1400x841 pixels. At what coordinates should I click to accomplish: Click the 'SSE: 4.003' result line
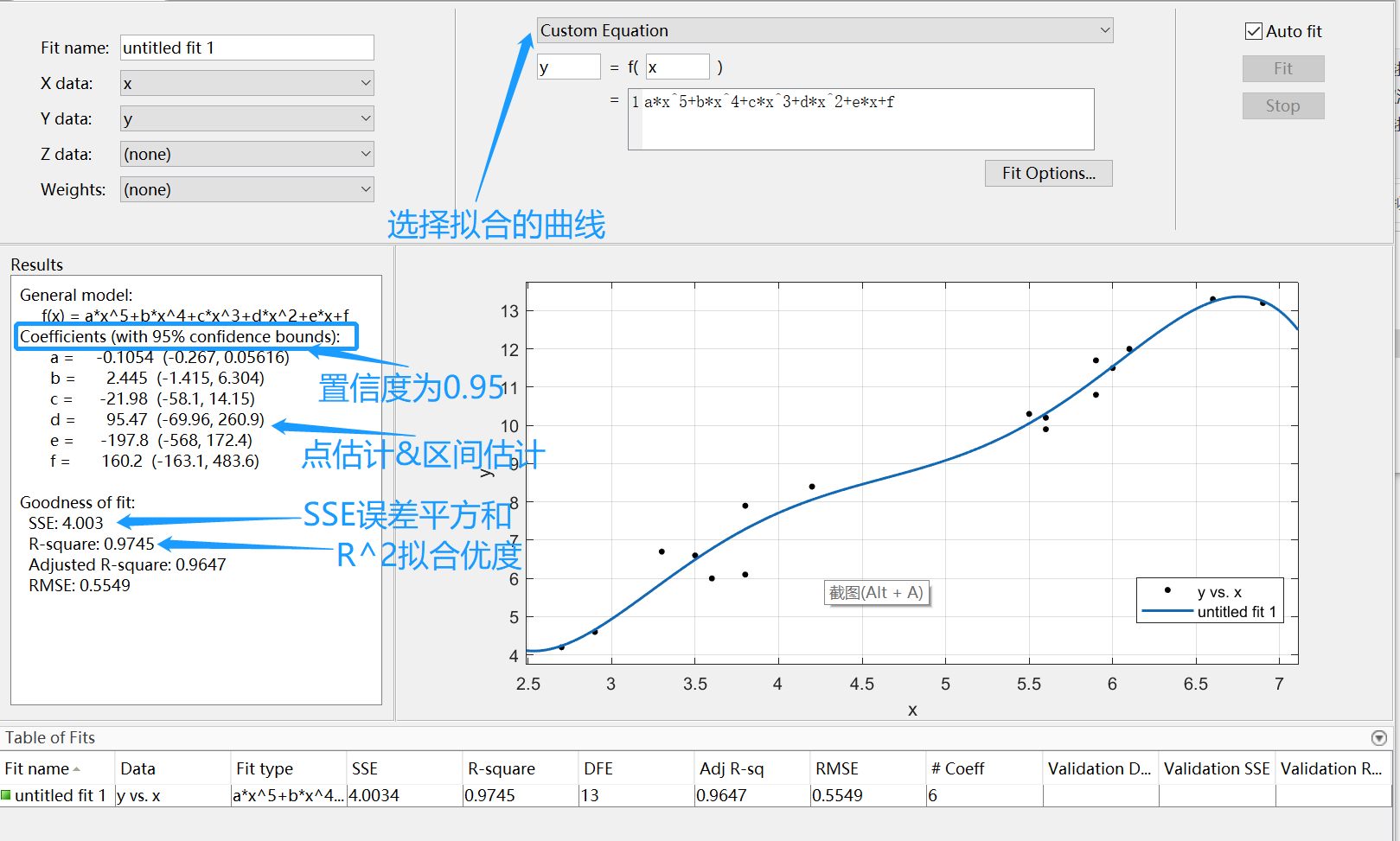66,523
